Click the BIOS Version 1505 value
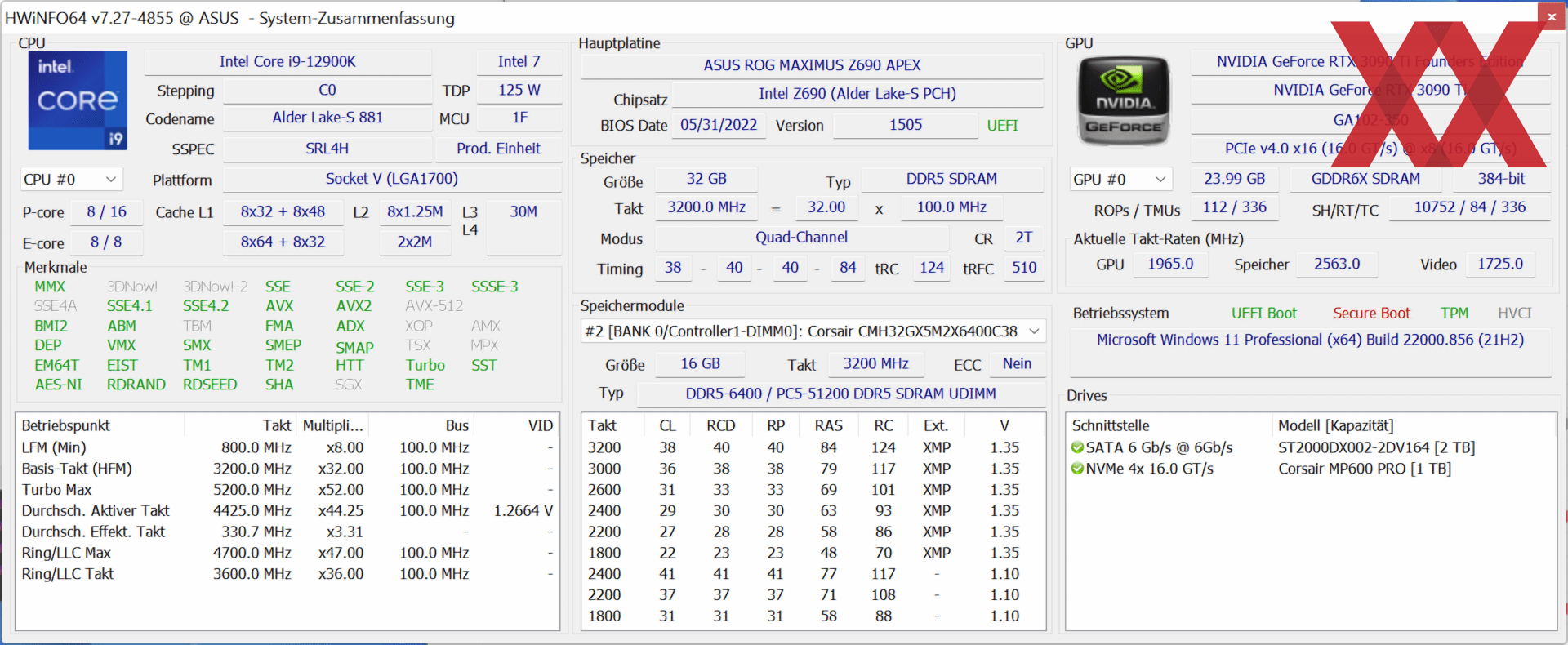This screenshot has height=645, width=1568. (906, 125)
